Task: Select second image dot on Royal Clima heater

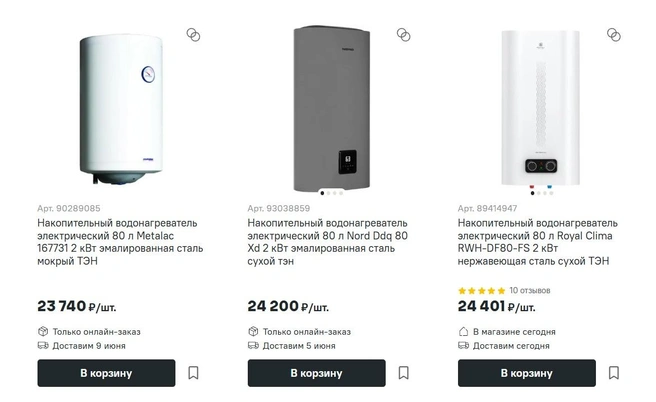Action: click(x=538, y=193)
